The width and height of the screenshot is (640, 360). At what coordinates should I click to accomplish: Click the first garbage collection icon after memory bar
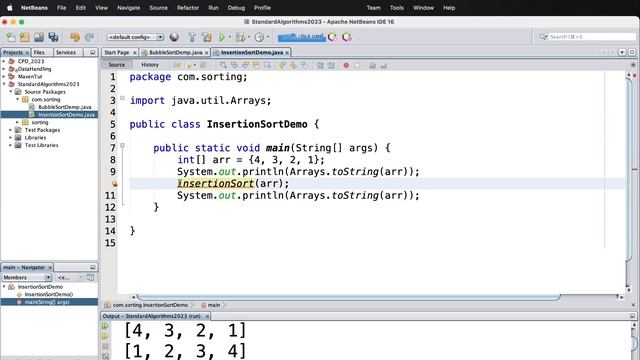[333, 37]
